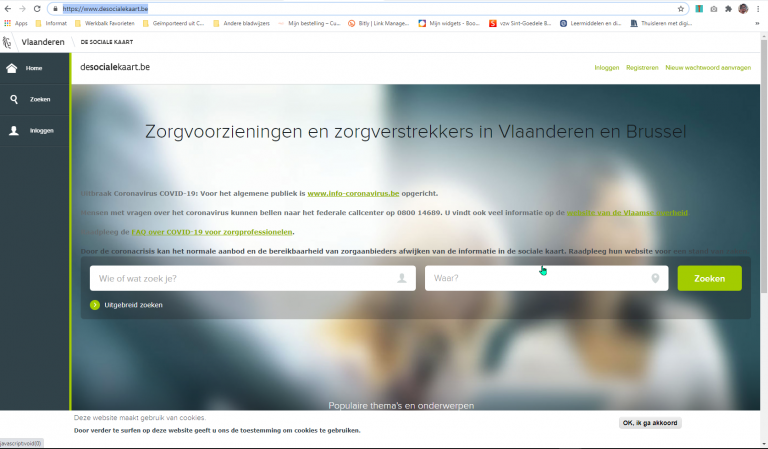The width and height of the screenshot is (768, 449).
Task: Open the Werkbalk Favorieten bookmark folder
Action: pos(105,23)
